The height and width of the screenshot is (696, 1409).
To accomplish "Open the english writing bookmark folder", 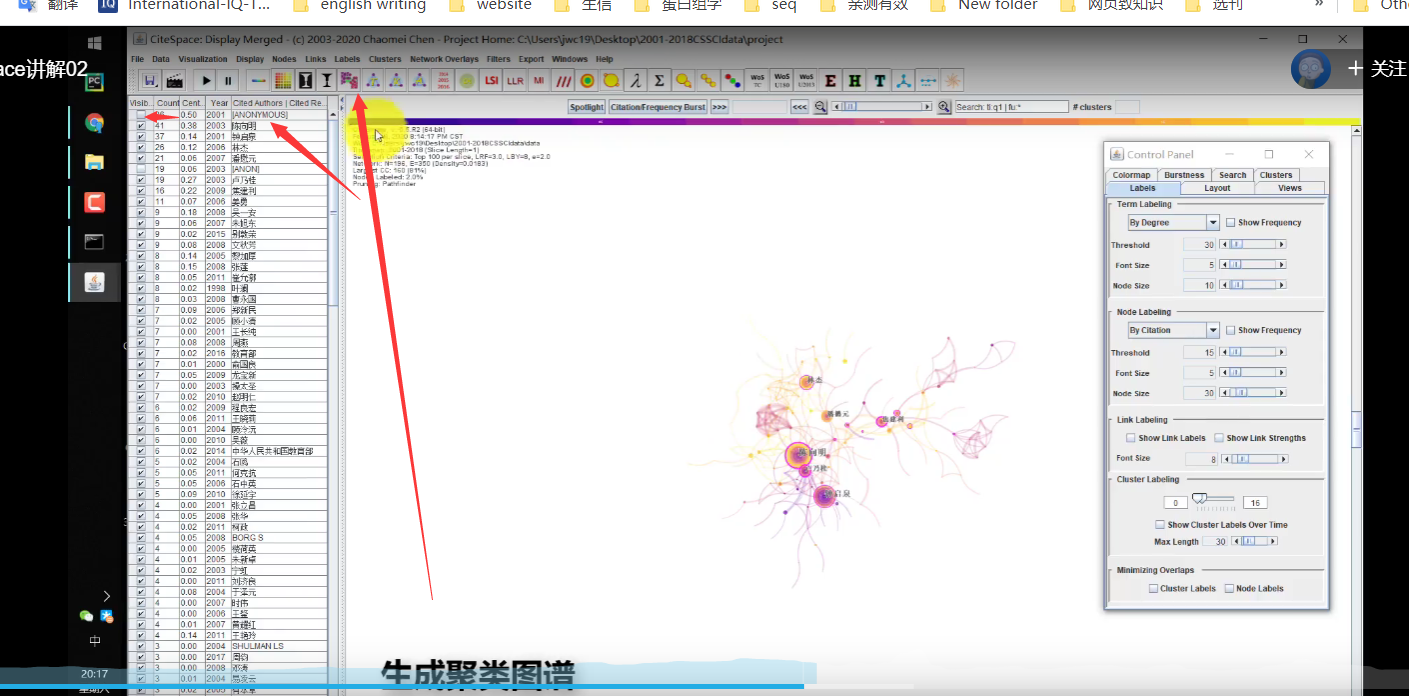I will (359, 5).
